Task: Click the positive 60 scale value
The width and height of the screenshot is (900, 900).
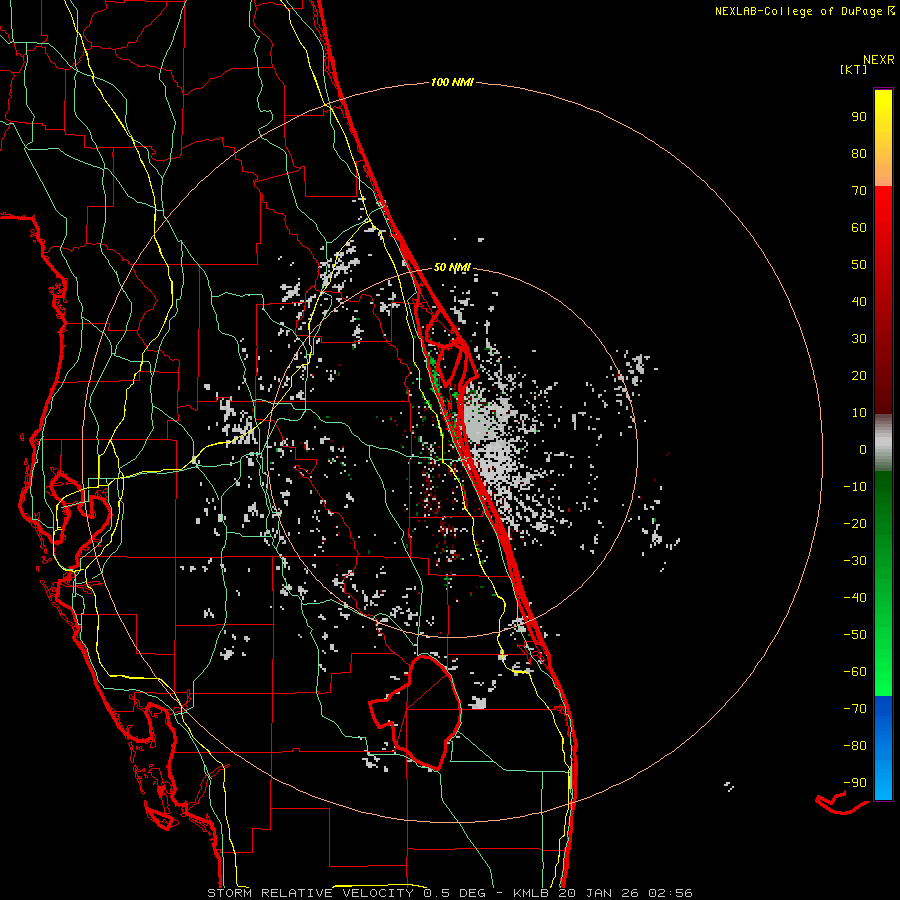Action: (859, 228)
